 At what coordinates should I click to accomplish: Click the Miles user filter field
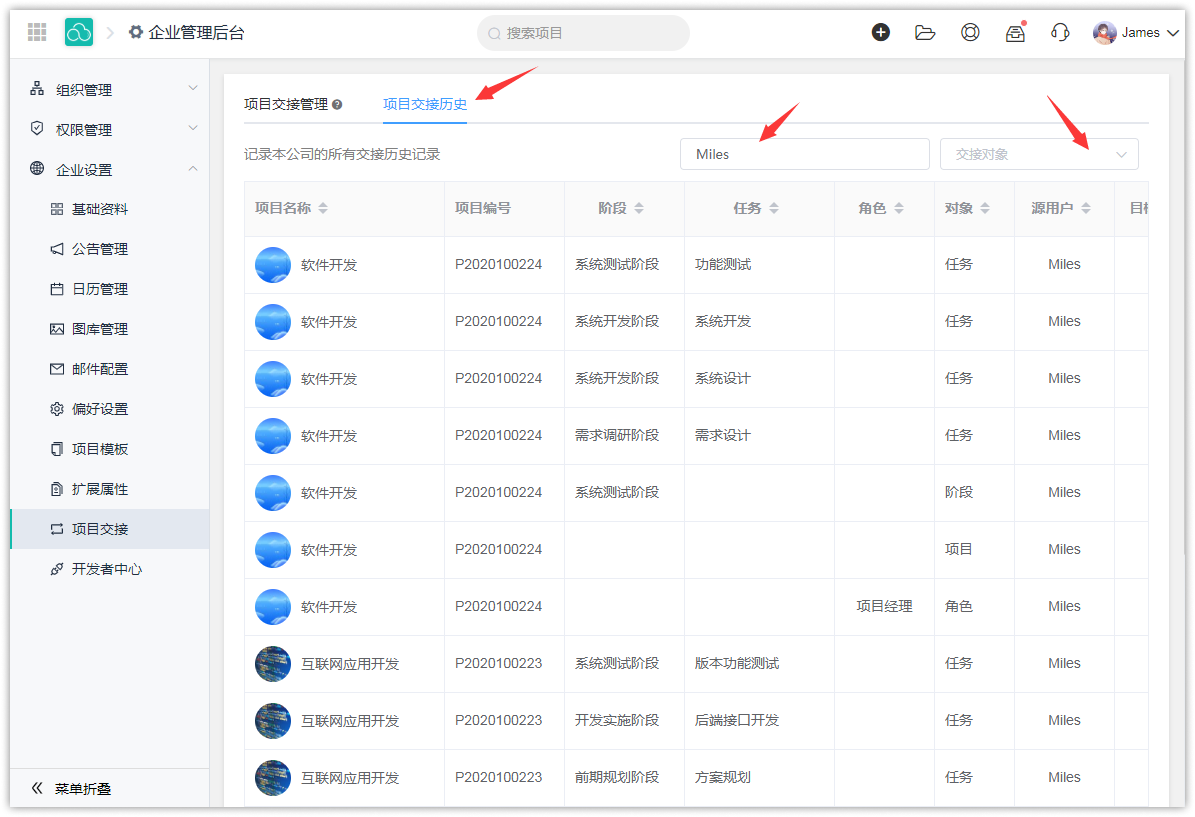[804, 154]
